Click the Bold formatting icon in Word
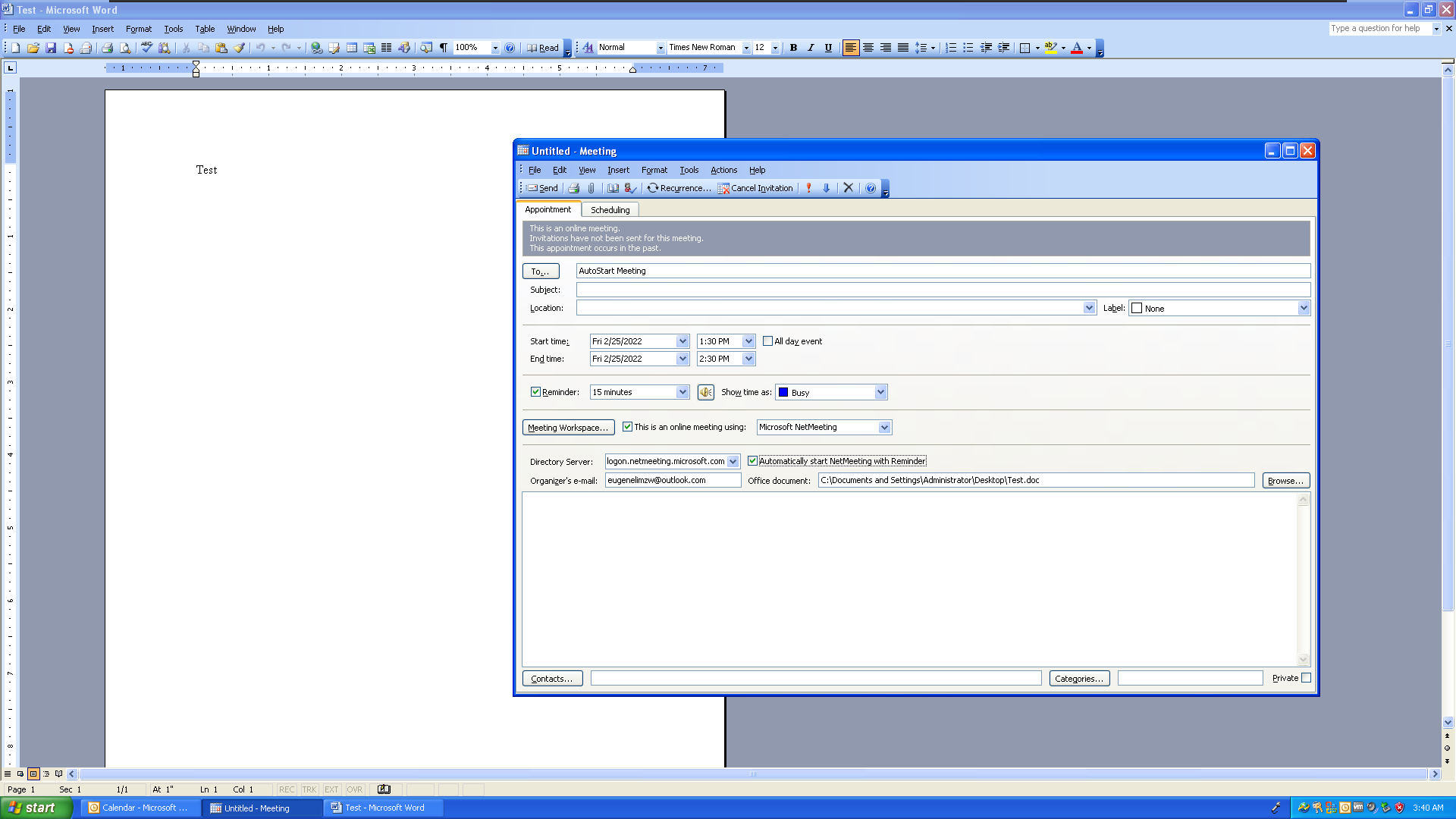The height and width of the screenshot is (819, 1456). [x=793, y=47]
